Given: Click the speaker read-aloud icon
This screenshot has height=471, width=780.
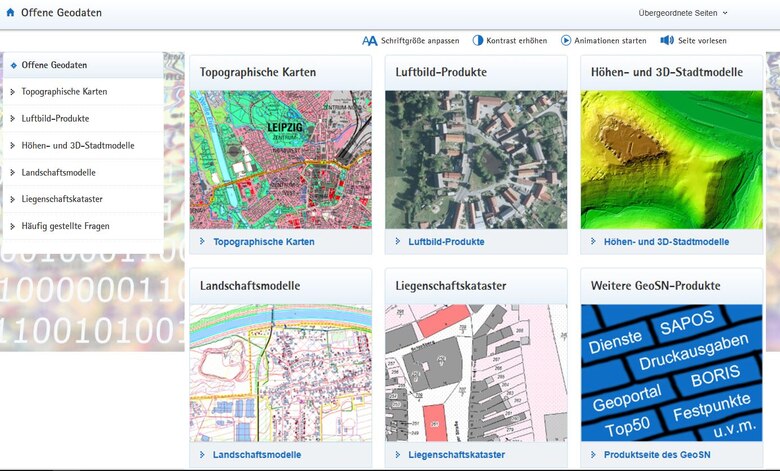Looking at the screenshot, I should point(667,41).
